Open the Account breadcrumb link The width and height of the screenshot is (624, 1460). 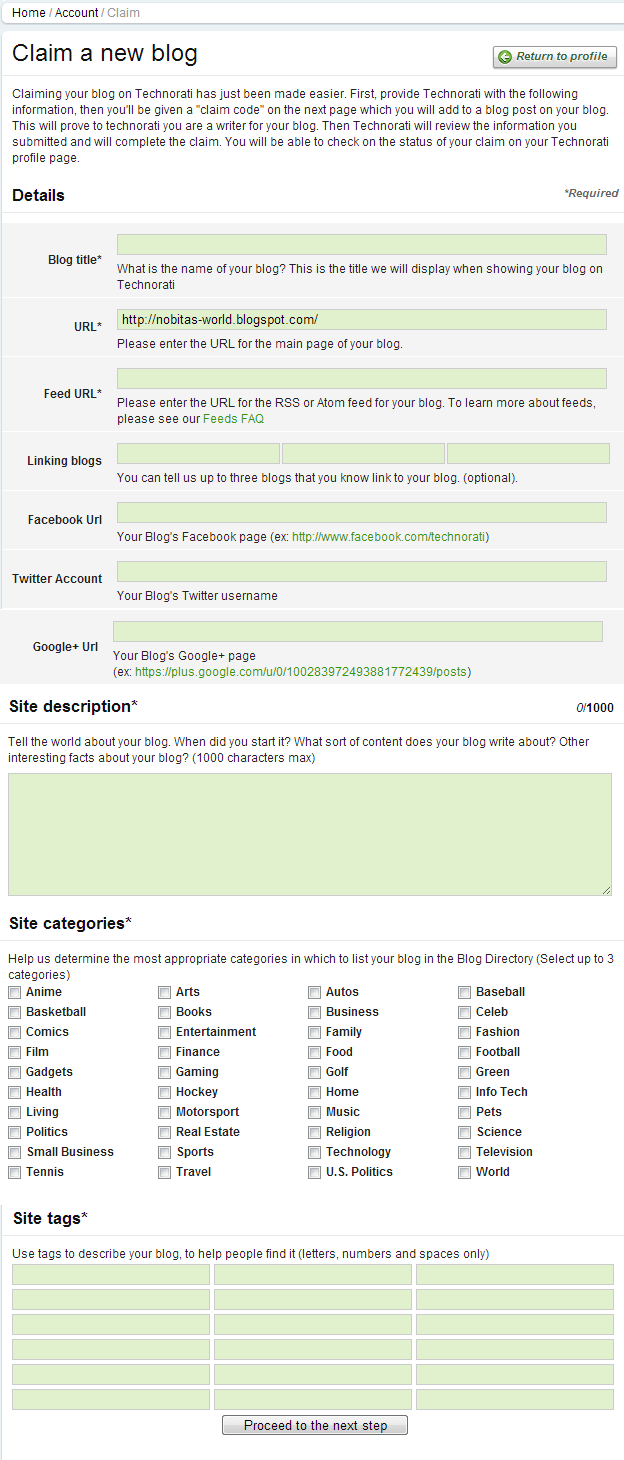pos(77,13)
